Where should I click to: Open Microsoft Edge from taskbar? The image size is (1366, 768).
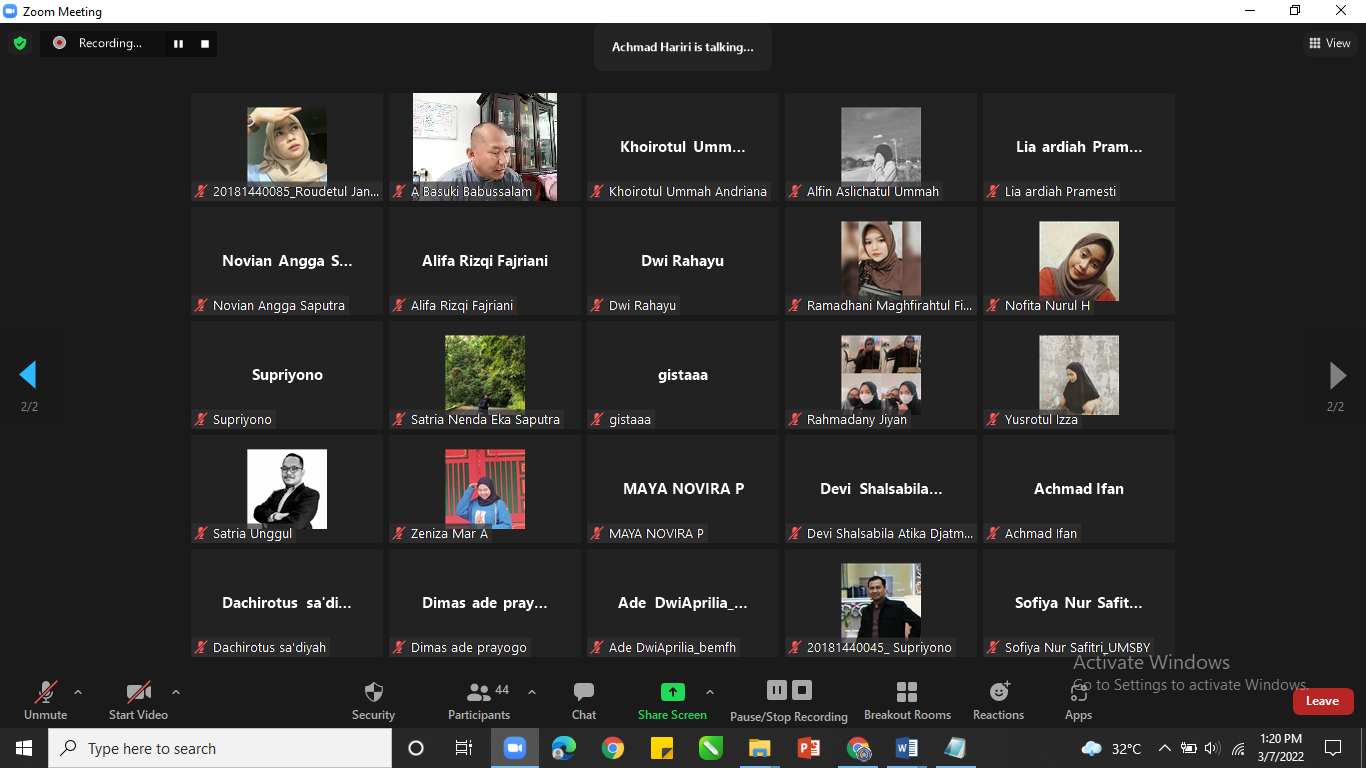coord(564,748)
